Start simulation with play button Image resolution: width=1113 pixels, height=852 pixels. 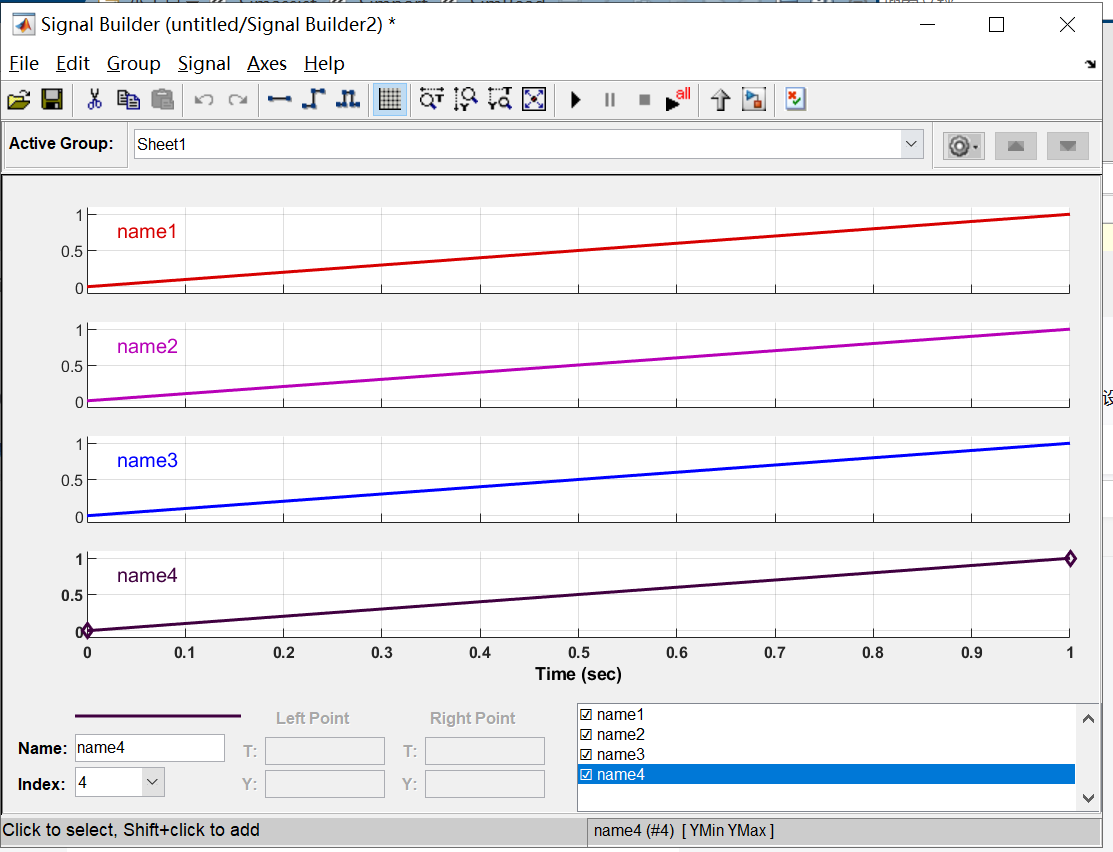pos(576,99)
